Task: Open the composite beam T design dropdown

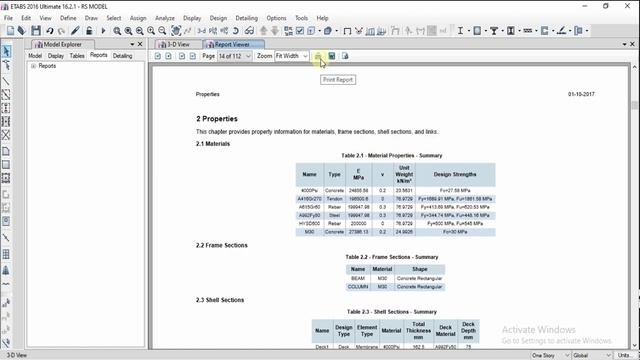Action: 502,31
